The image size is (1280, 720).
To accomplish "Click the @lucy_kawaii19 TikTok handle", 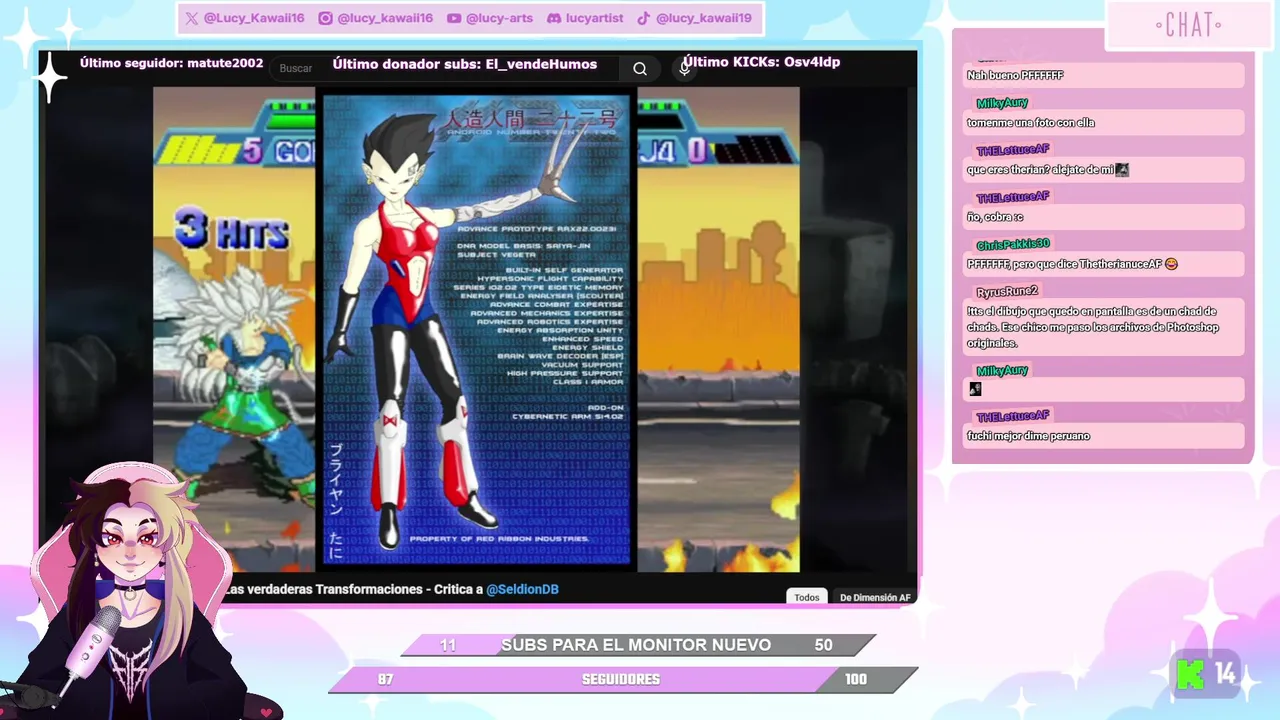I will (703, 18).
